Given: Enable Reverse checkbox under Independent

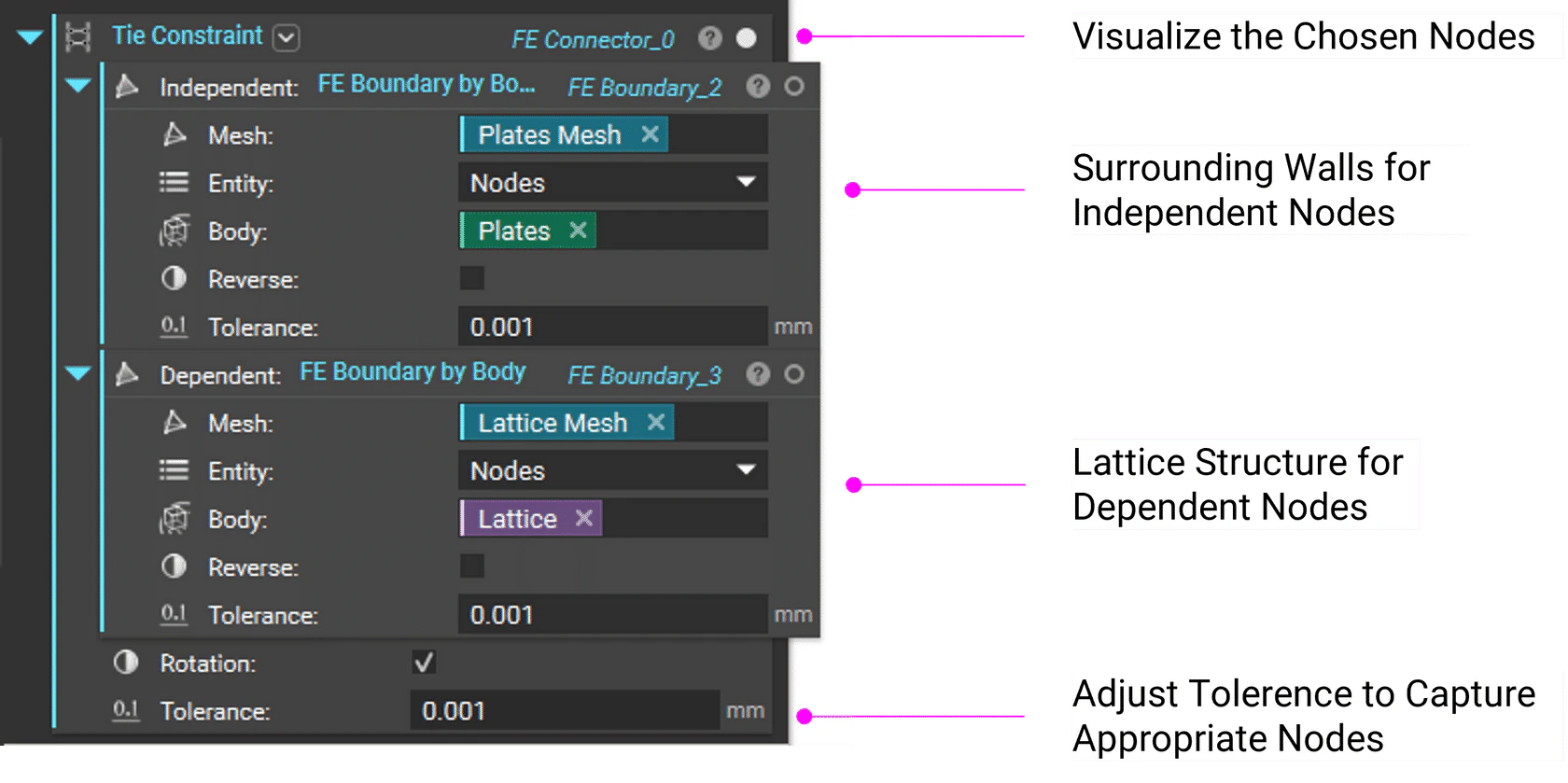Looking at the screenshot, I should pos(472,278).
